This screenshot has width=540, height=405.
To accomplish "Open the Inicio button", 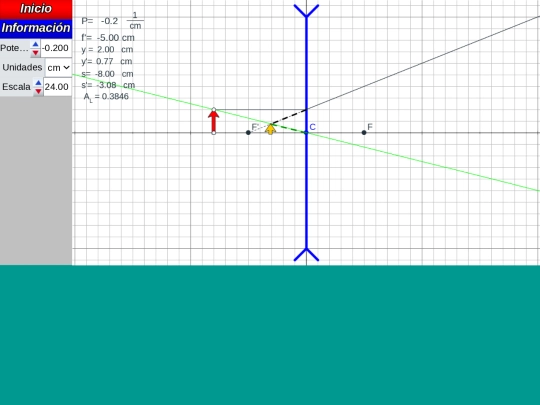I will pos(36,9).
